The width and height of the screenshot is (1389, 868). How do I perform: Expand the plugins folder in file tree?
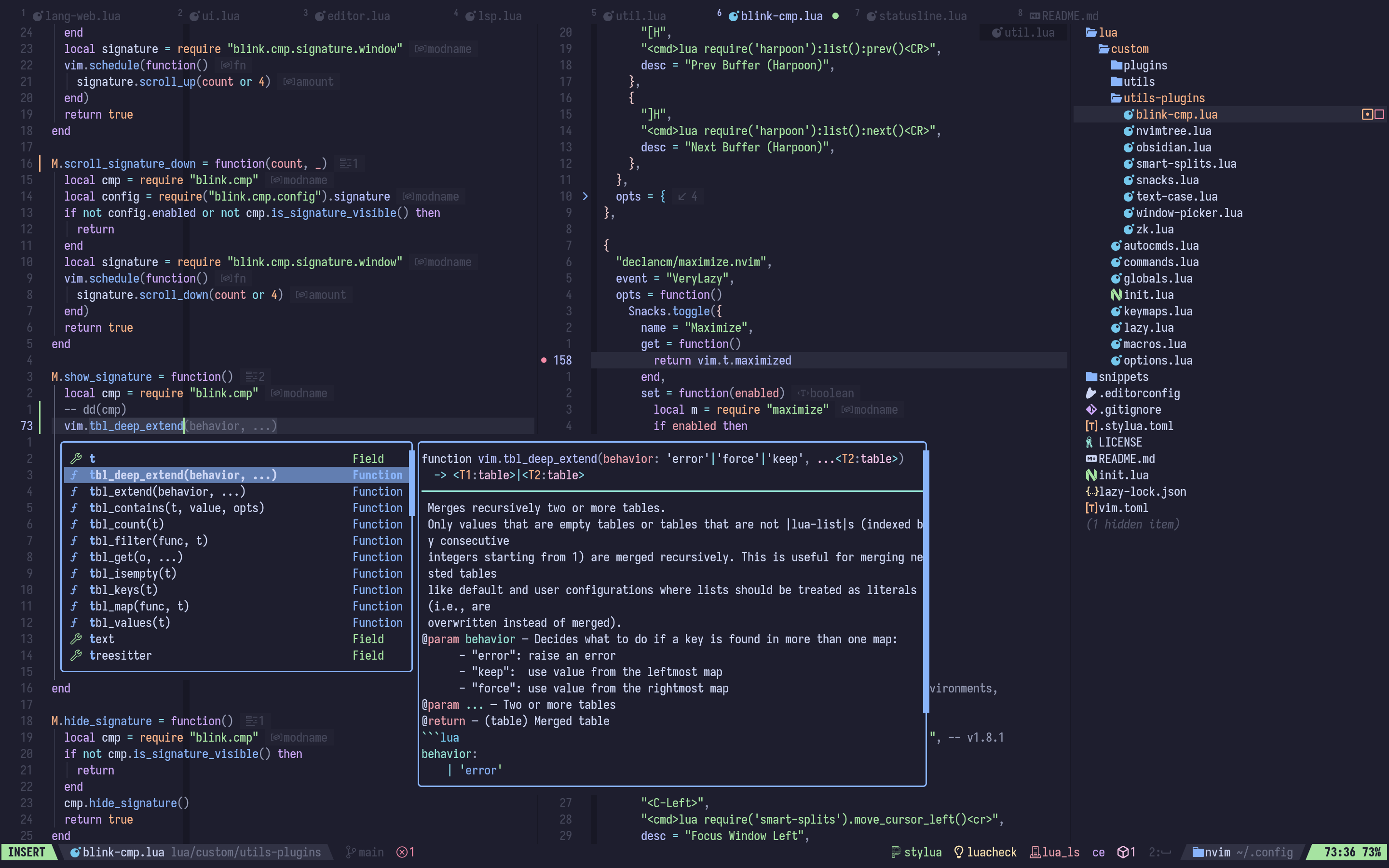tap(1144, 66)
